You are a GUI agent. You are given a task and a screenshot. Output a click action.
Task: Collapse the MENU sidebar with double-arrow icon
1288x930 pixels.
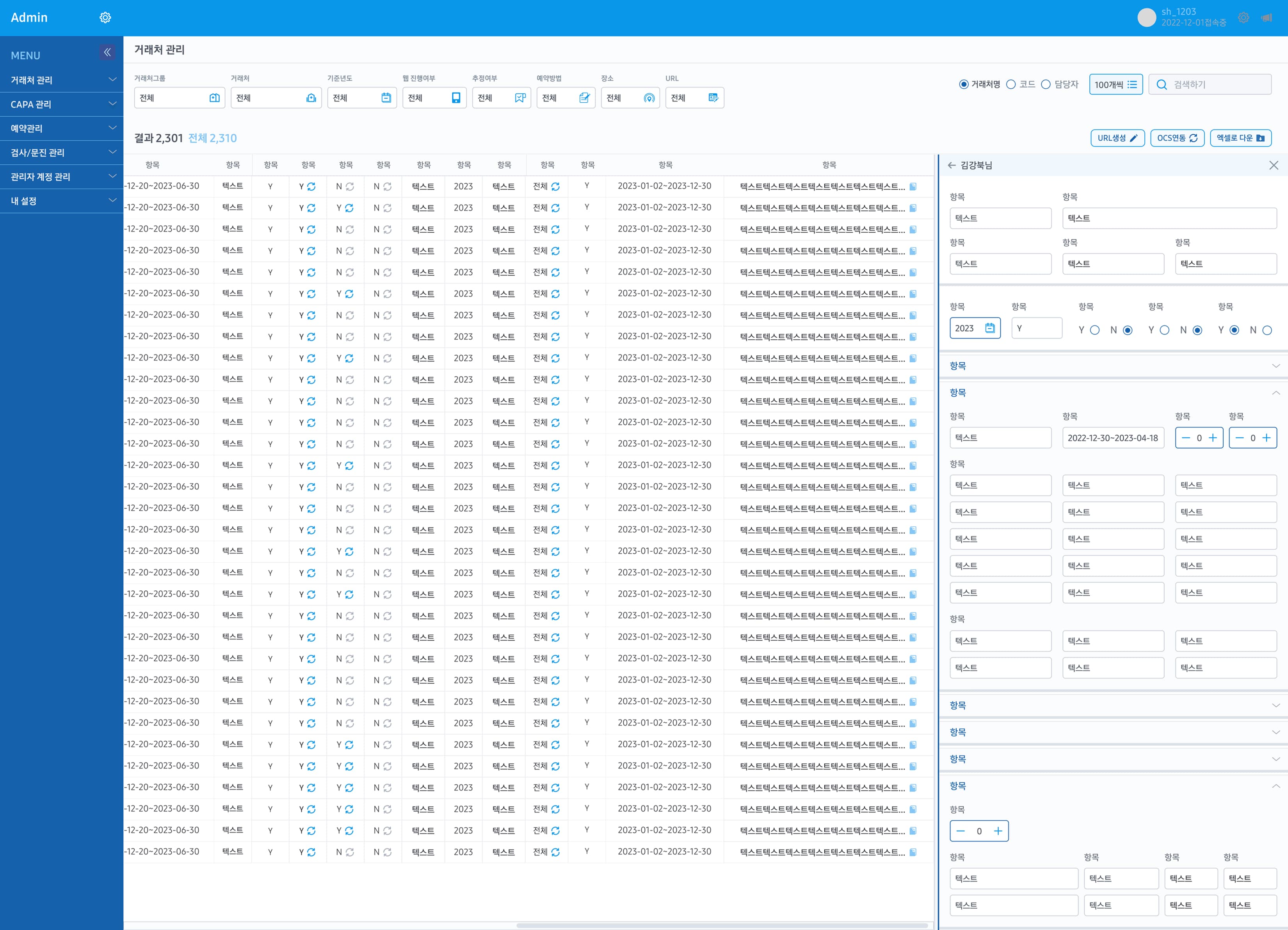[107, 52]
